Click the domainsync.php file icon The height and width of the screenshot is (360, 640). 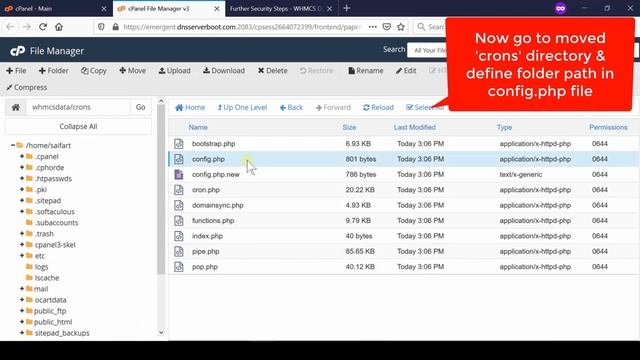click(x=179, y=205)
